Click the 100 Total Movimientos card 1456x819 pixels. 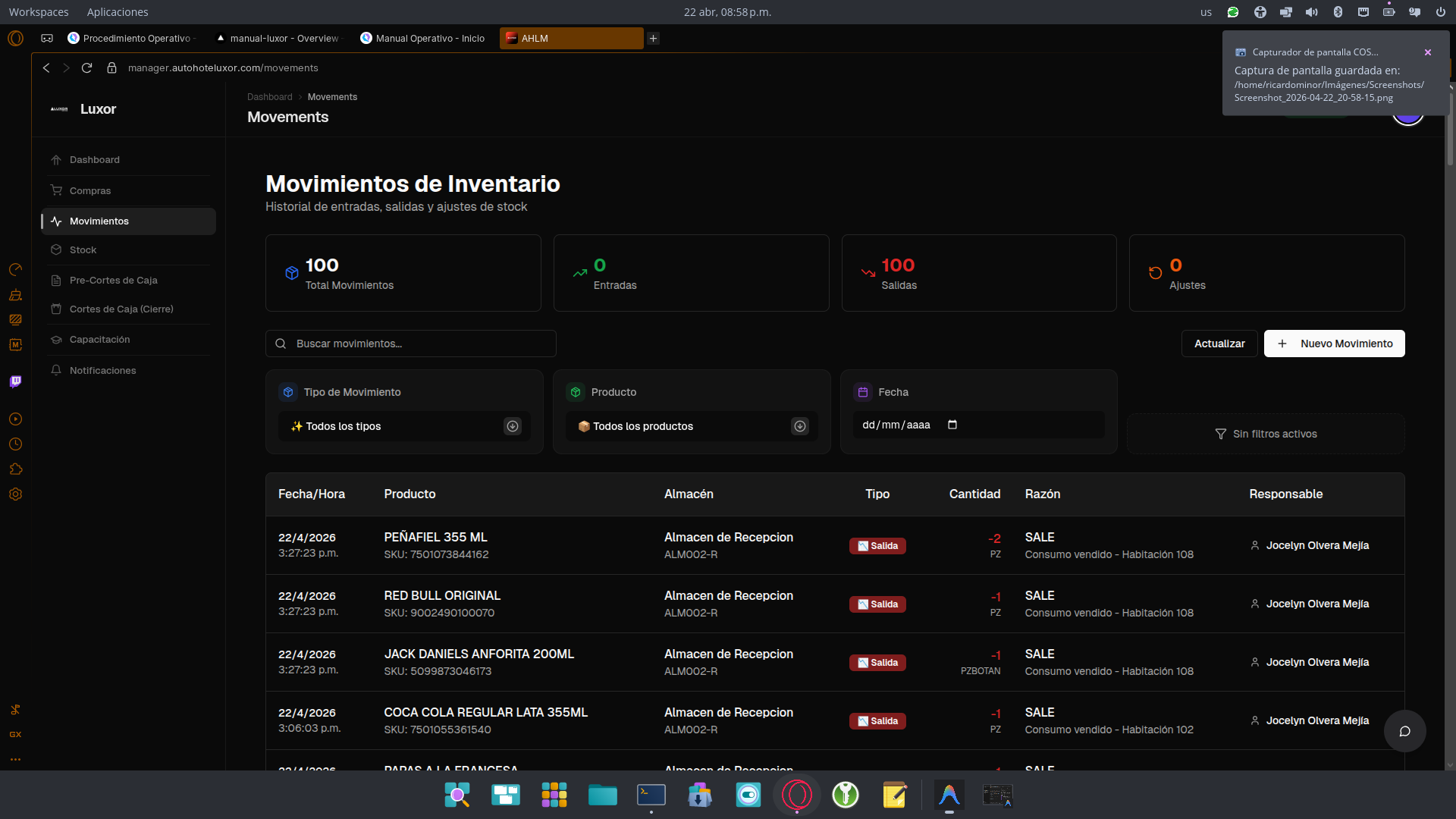tap(403, 273)
